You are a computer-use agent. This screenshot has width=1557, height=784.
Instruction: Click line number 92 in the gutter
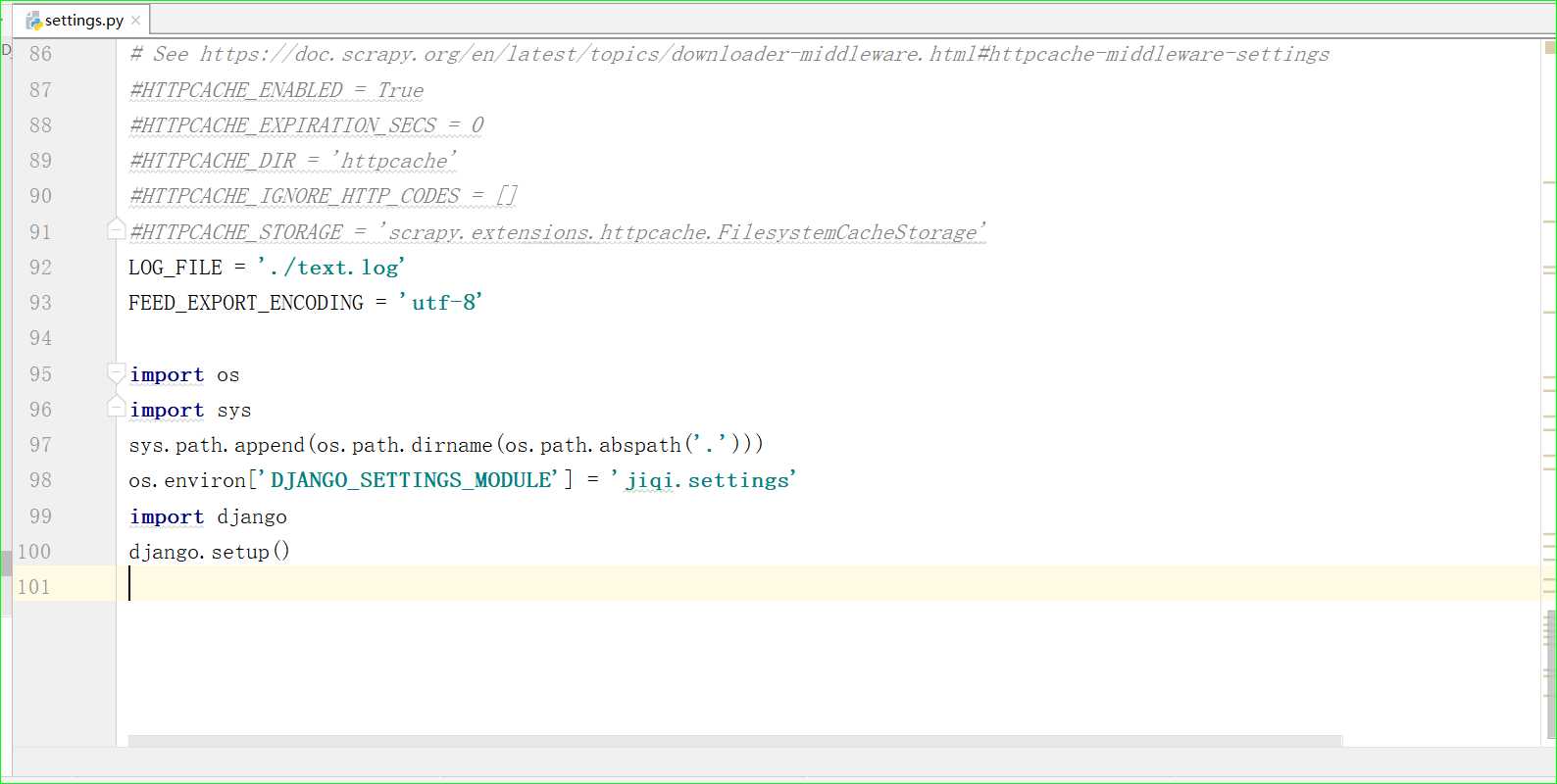point(40,268)
